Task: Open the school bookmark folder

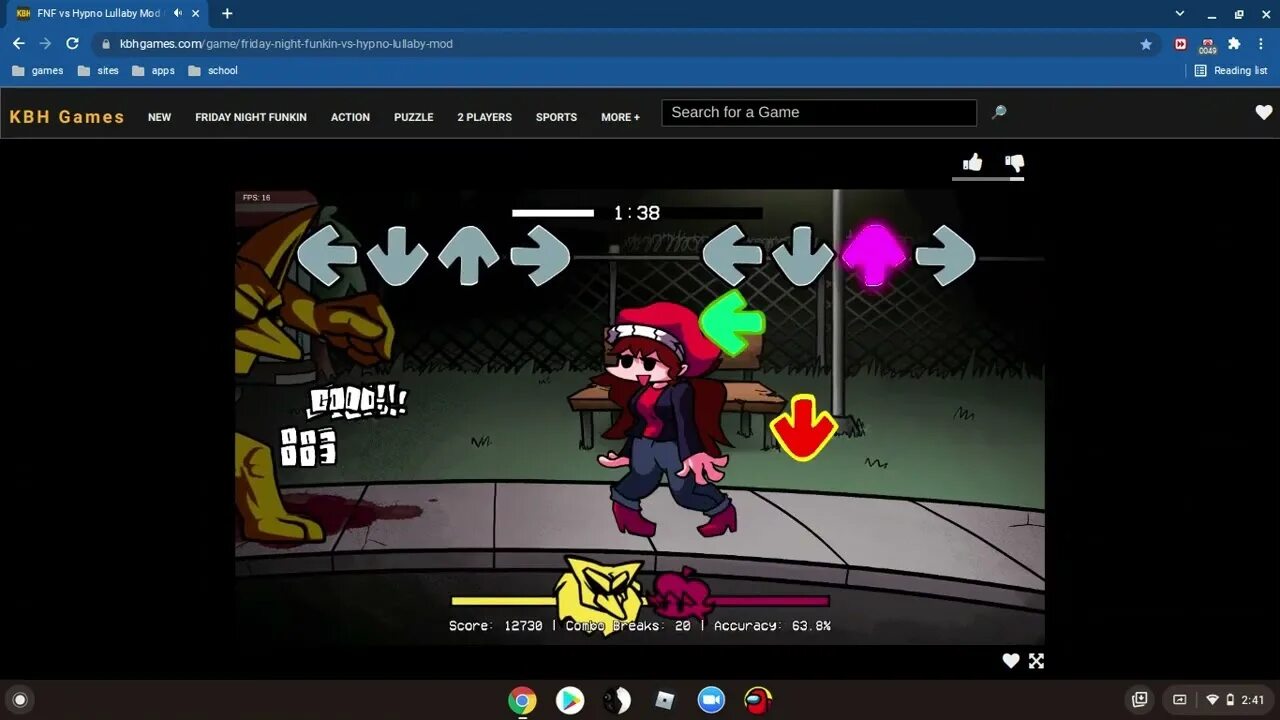Action: point(213,71)
